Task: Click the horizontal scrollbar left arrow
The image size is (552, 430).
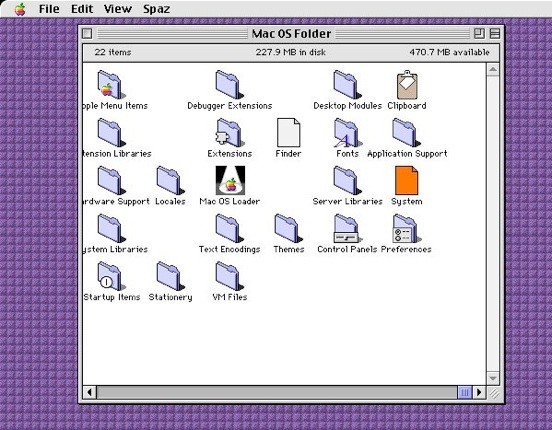Action: [89, 392]
